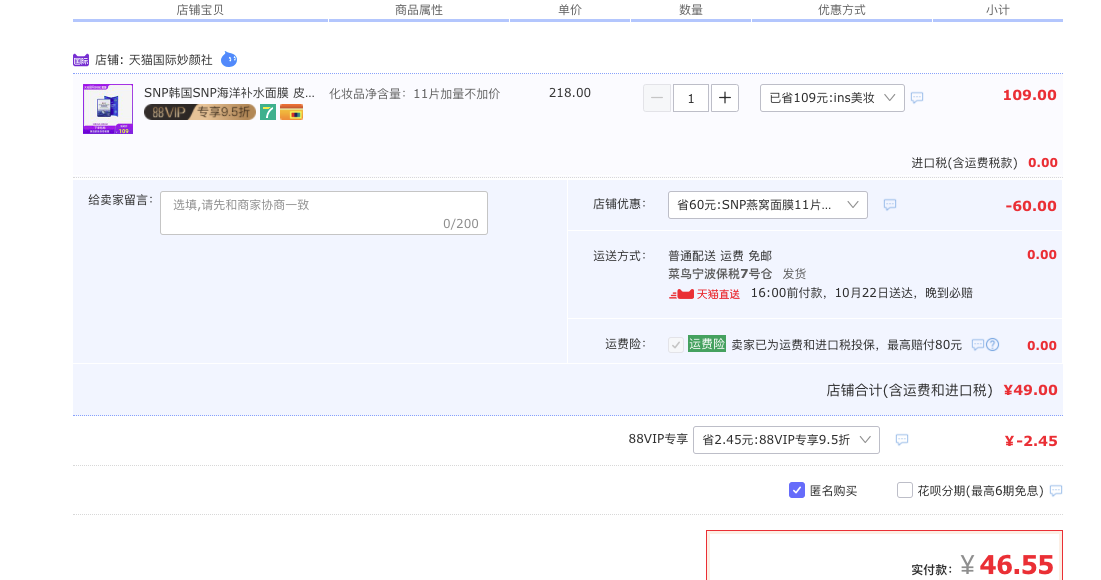Click the 商品属性 column header

(x=419, y=10)
